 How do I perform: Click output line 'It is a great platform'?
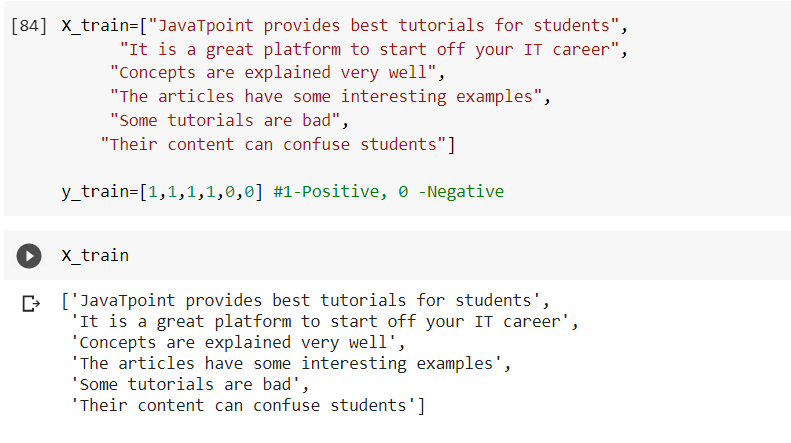pyautogui.click(x=324, y=322)
